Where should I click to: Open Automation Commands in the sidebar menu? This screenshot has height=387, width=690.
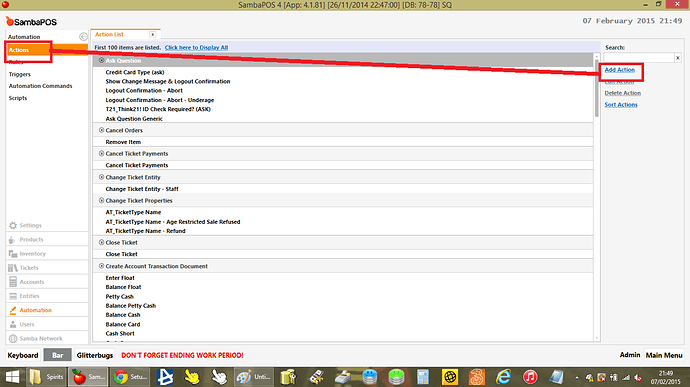[x=40, y=86]
